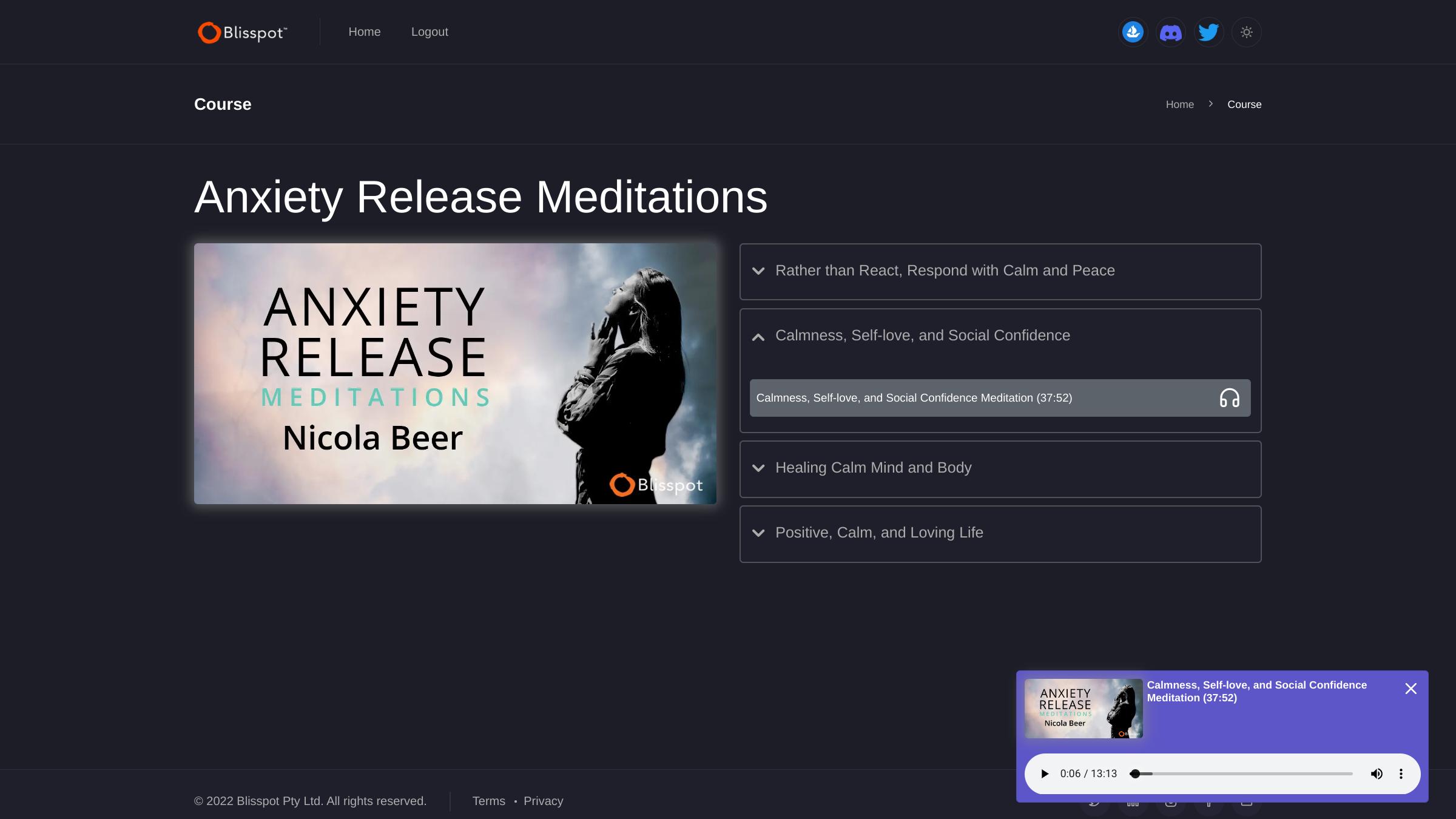The image size is (1456, 819).
Task: Open audio player three-dot options menu
Action: pyautogui.click(x=1401, y=773)
